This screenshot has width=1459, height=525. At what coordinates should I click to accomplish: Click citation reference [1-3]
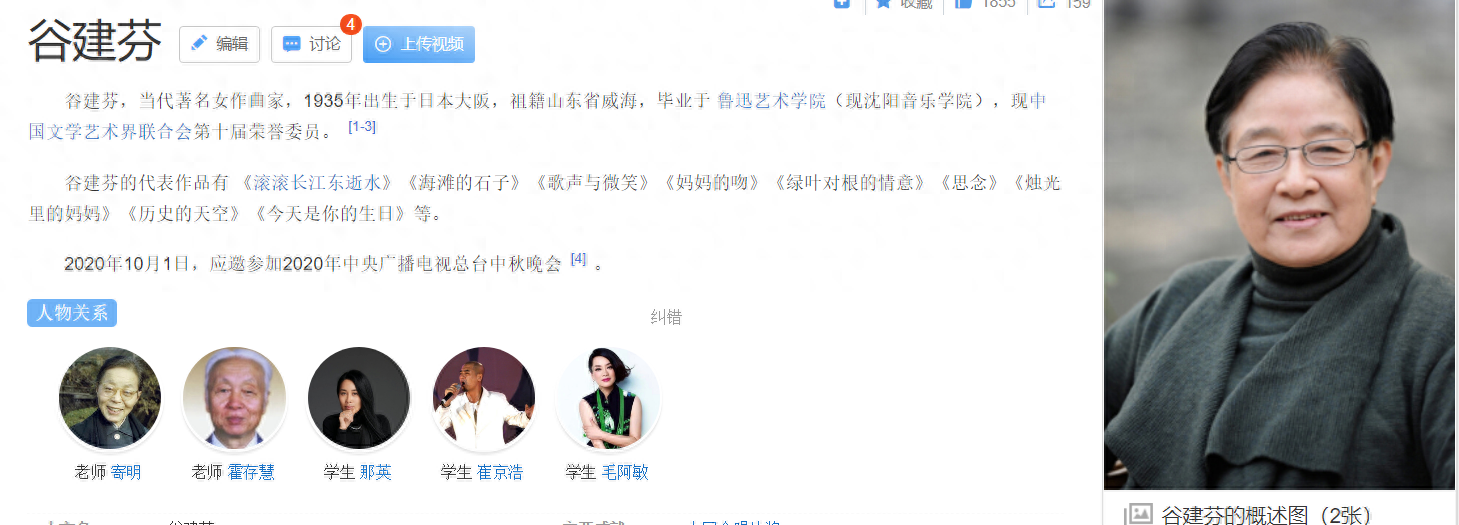point(362,127)
